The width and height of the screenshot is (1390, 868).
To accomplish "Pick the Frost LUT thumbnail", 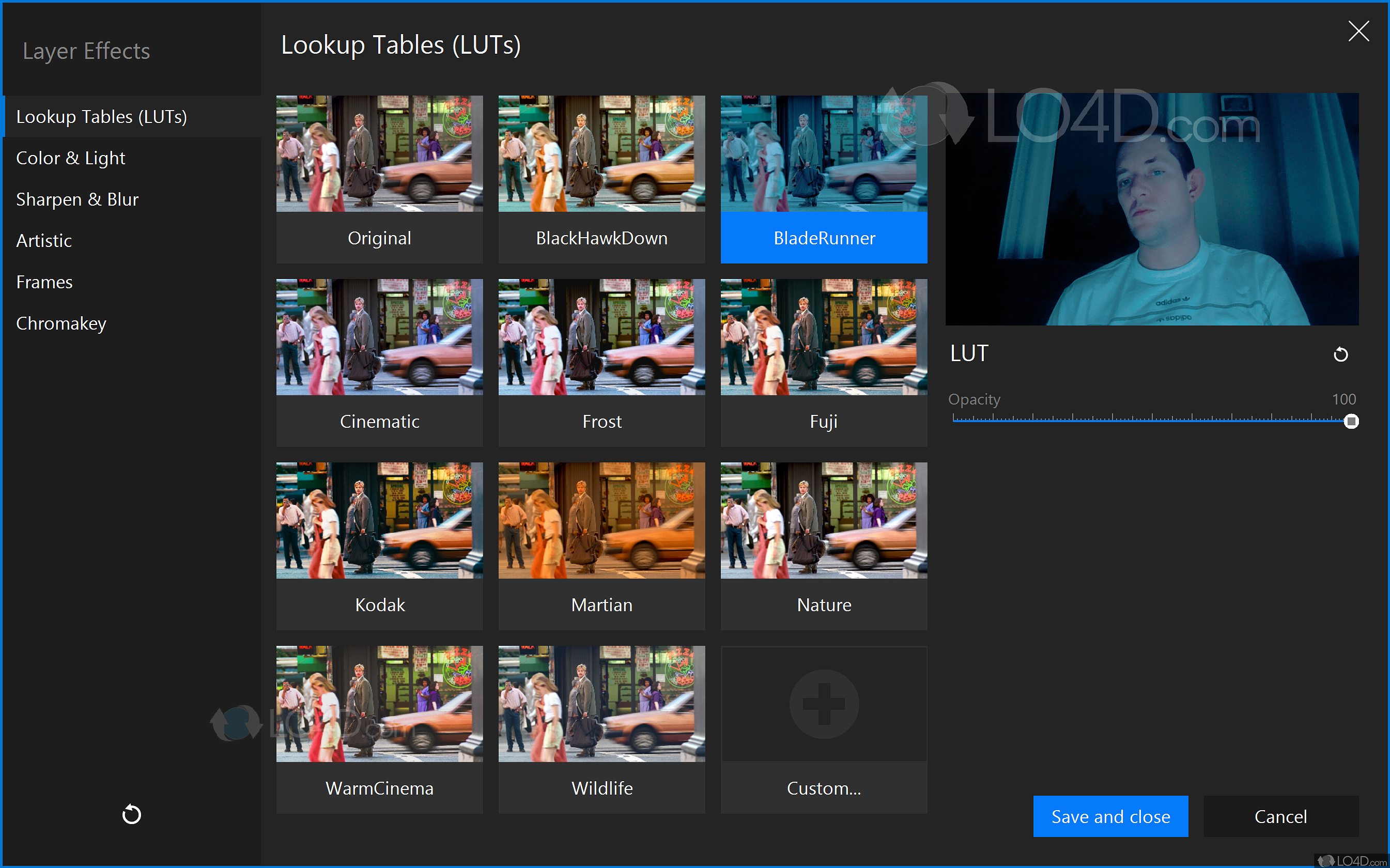I will pos(601,337).
